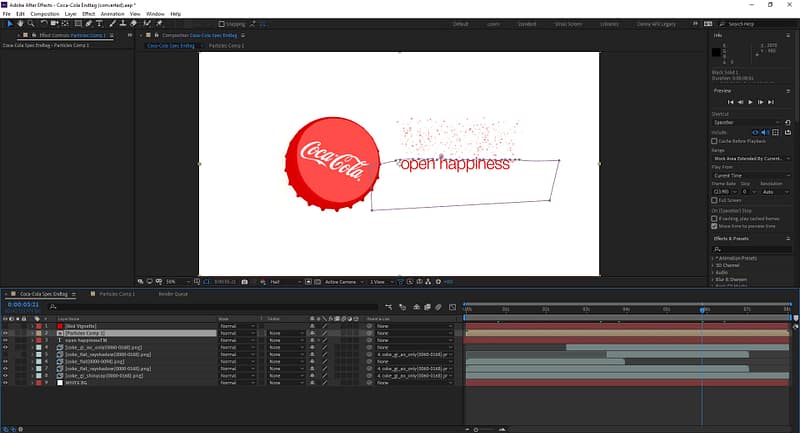
Task: Hide the Particles Comp 1 layer
Action: (6, 333)
